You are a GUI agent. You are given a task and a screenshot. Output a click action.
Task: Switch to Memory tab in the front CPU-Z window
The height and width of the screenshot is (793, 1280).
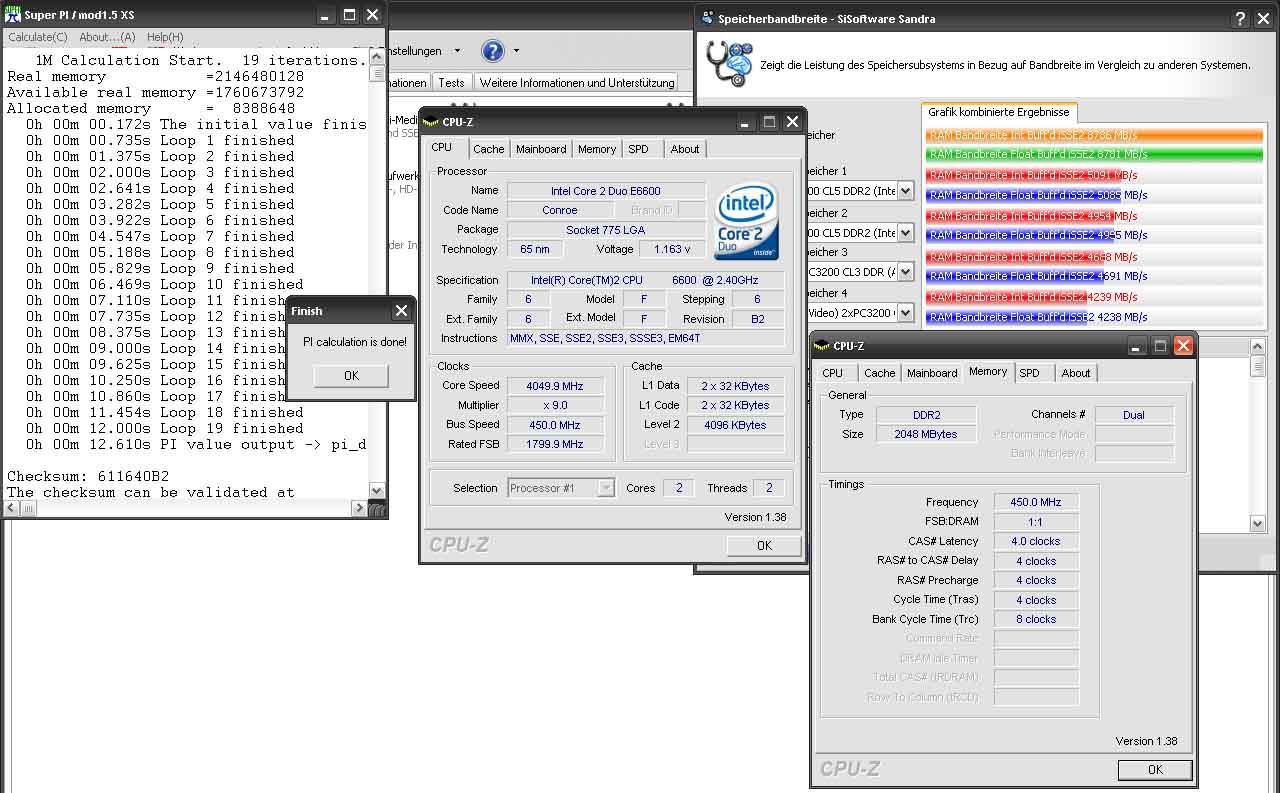[x=597, y=149]
